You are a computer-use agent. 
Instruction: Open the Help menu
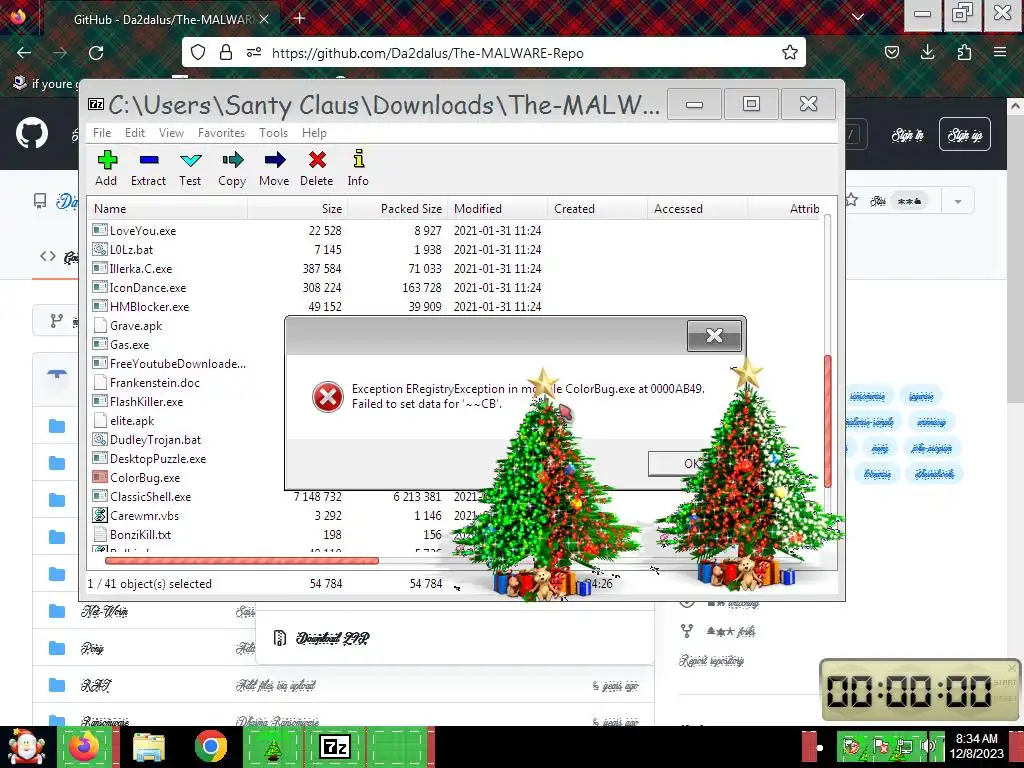[x=314, y=133]
